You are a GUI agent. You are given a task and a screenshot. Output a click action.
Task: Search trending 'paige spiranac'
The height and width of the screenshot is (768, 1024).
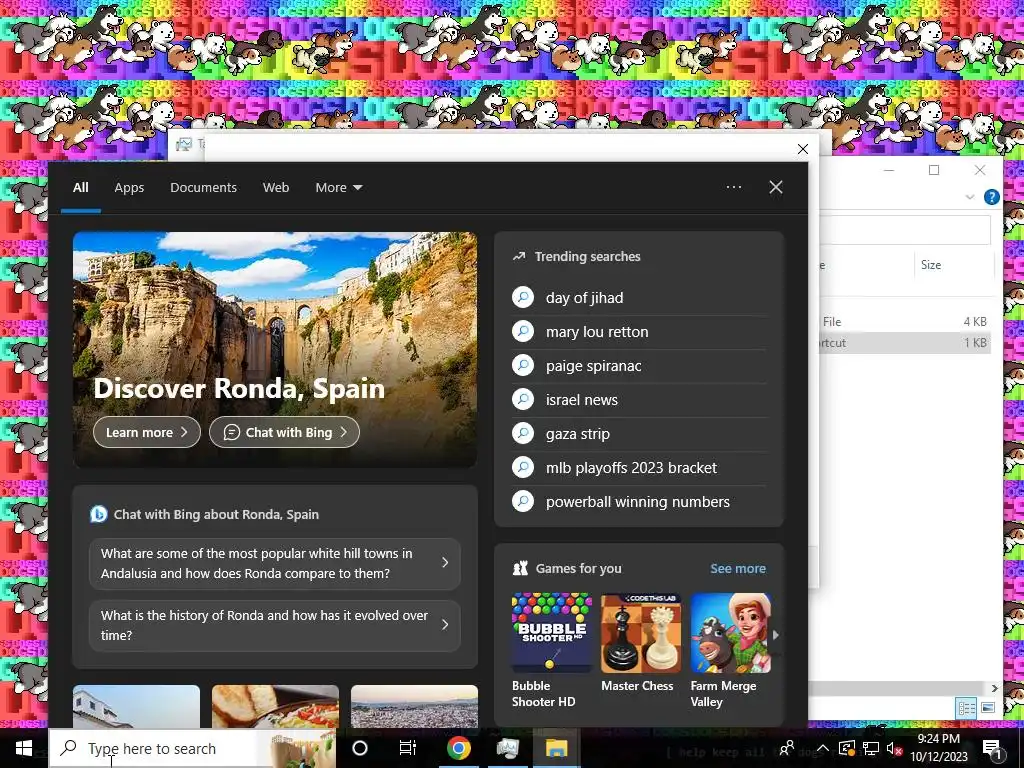pos(594,366)
